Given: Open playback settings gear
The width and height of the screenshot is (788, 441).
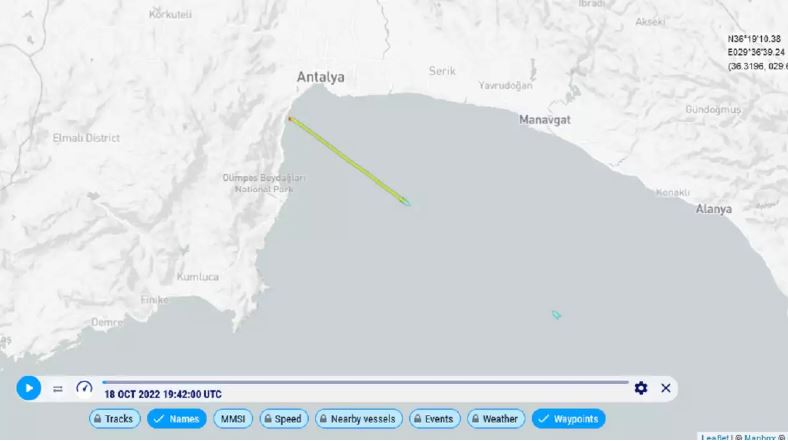Looking at the screenshot, I should coord(641,388).
